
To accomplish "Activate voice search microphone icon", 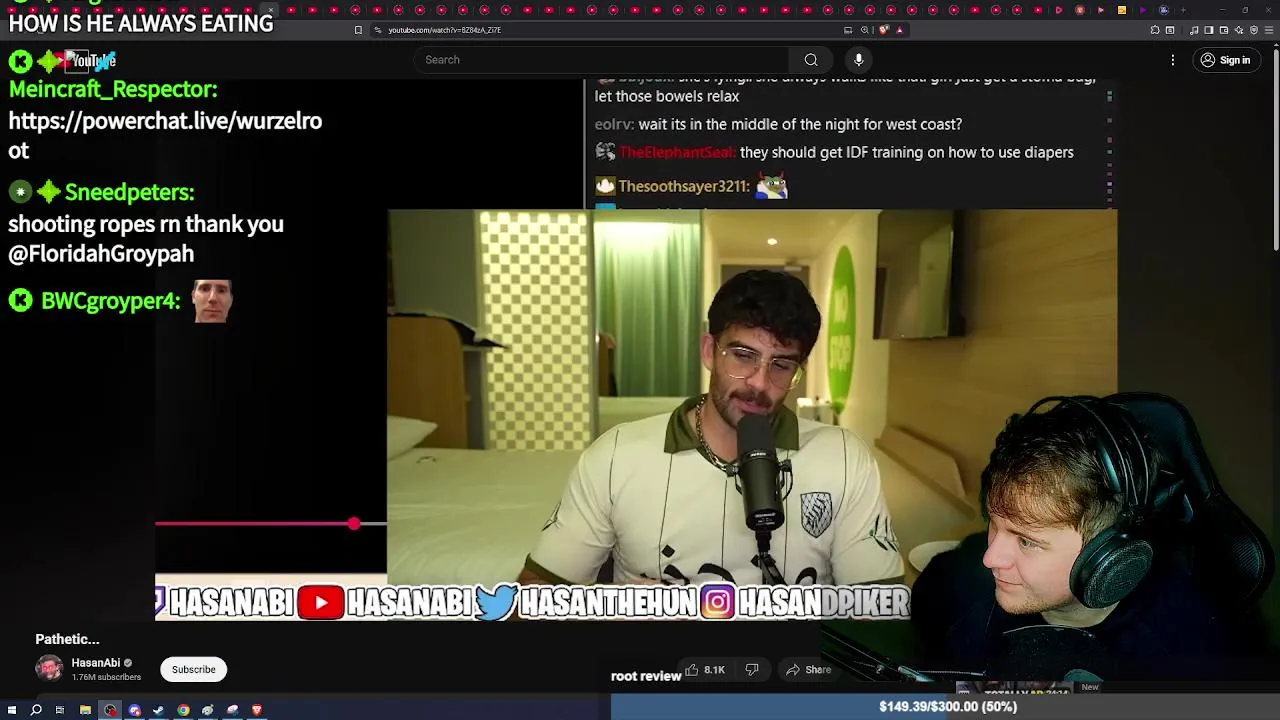I will [858, 60].
